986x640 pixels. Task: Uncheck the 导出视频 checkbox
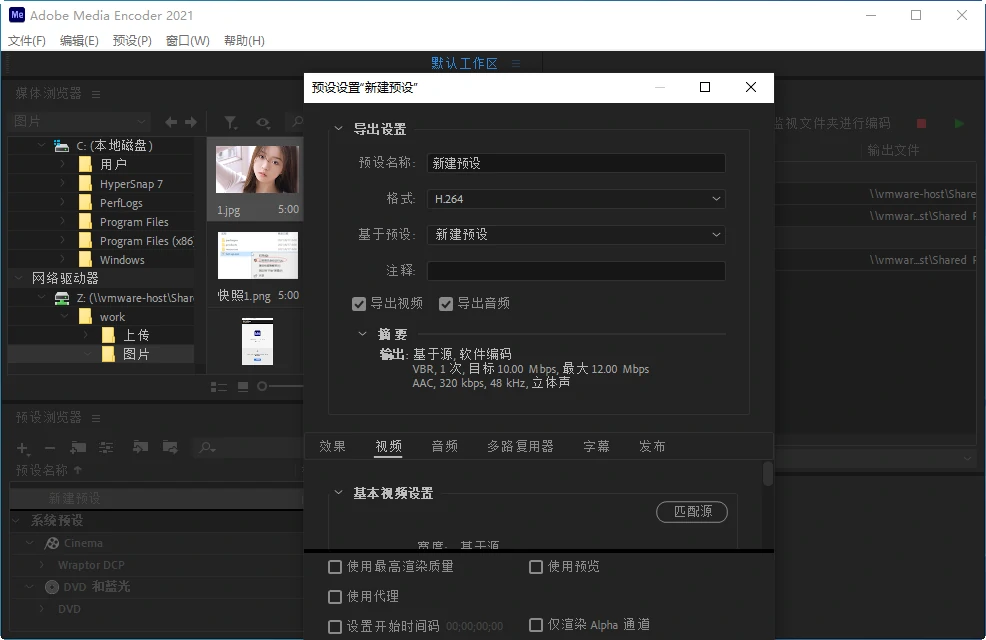(x=359, y=303)
